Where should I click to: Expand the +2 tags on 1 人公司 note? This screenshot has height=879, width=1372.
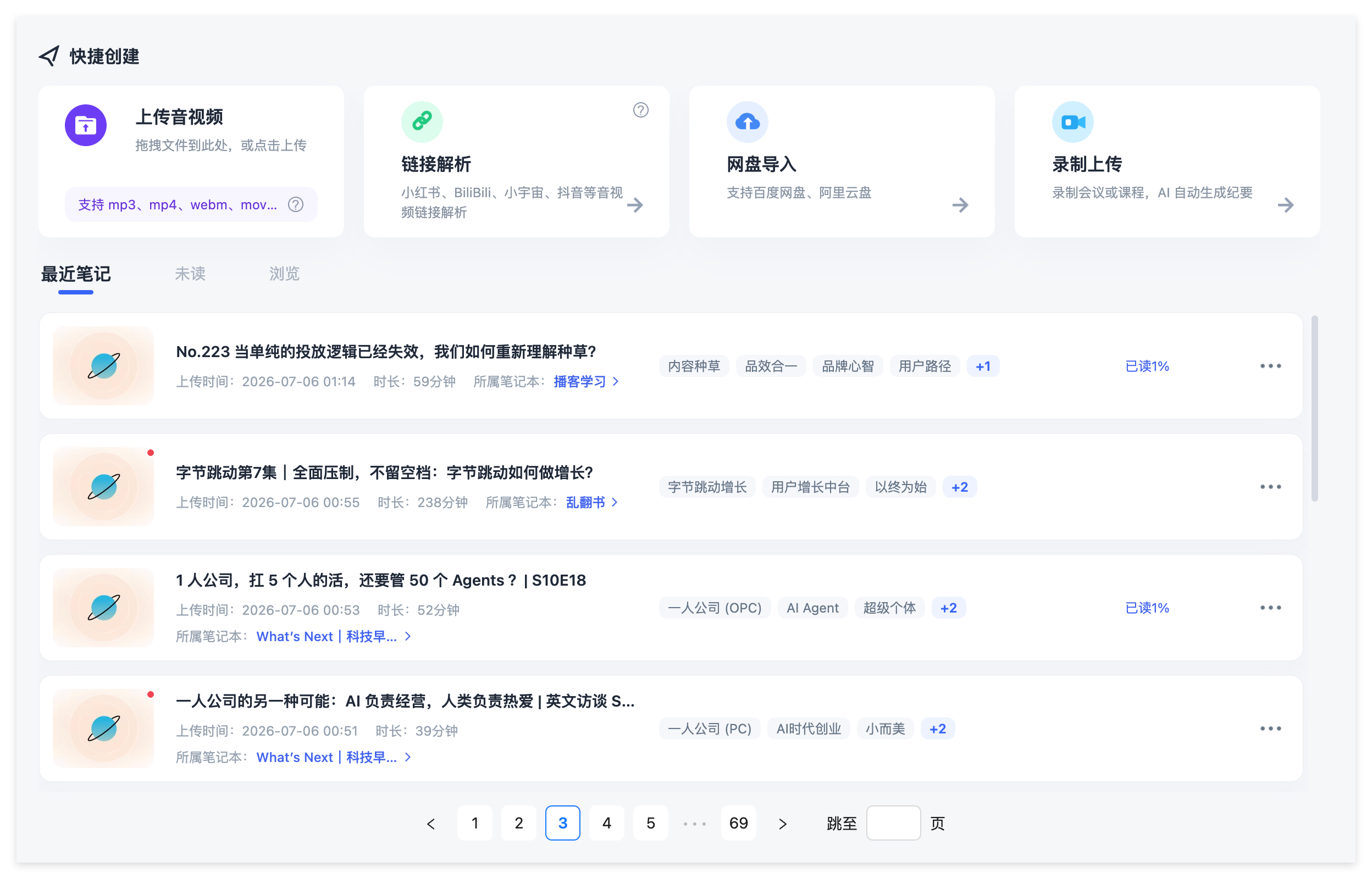click(x=949, y=609)
